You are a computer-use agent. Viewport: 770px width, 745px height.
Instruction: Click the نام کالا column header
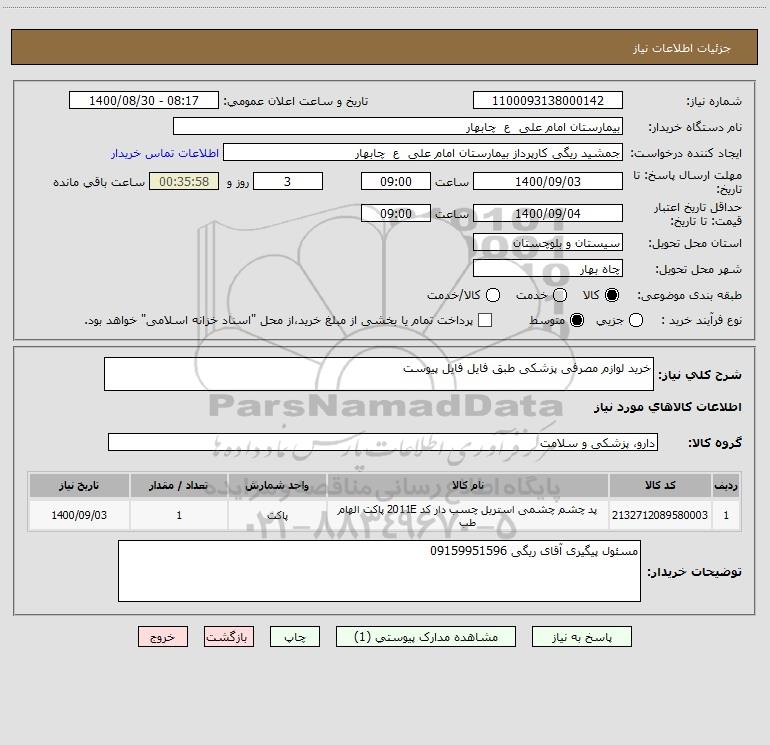pyautogui.click(x=468, y=485)
